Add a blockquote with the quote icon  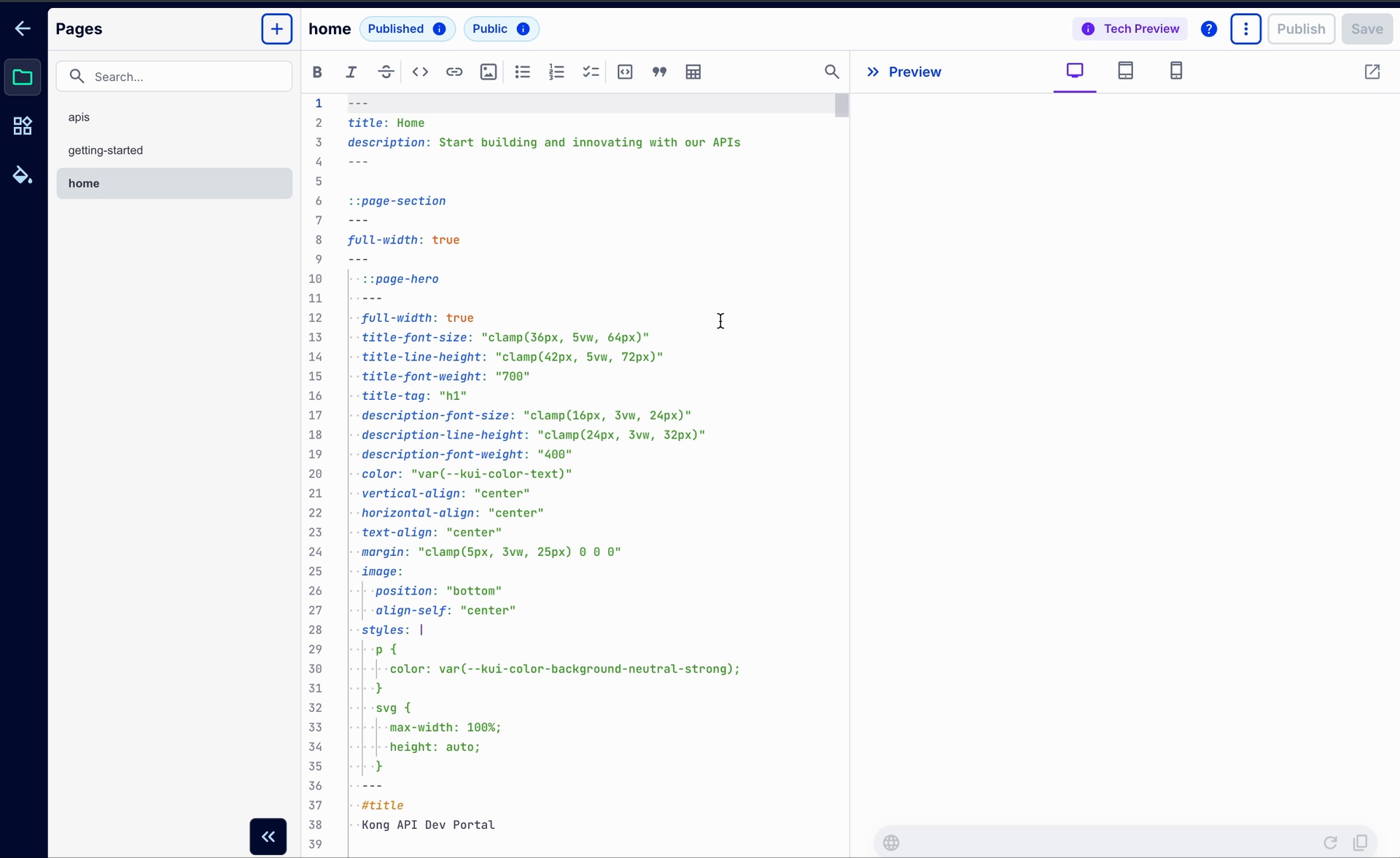(659, 71)
